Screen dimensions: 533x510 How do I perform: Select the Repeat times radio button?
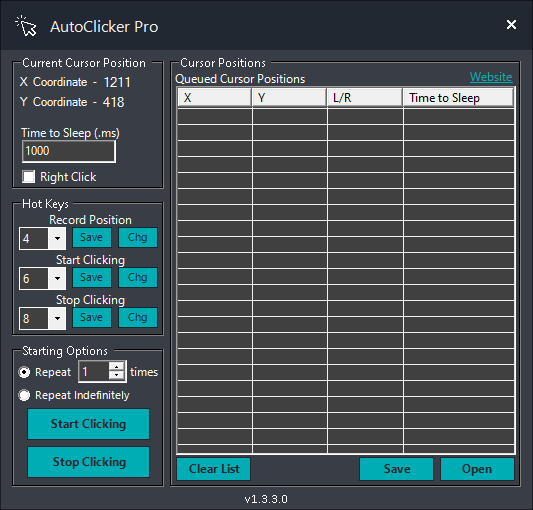(24, 372)
